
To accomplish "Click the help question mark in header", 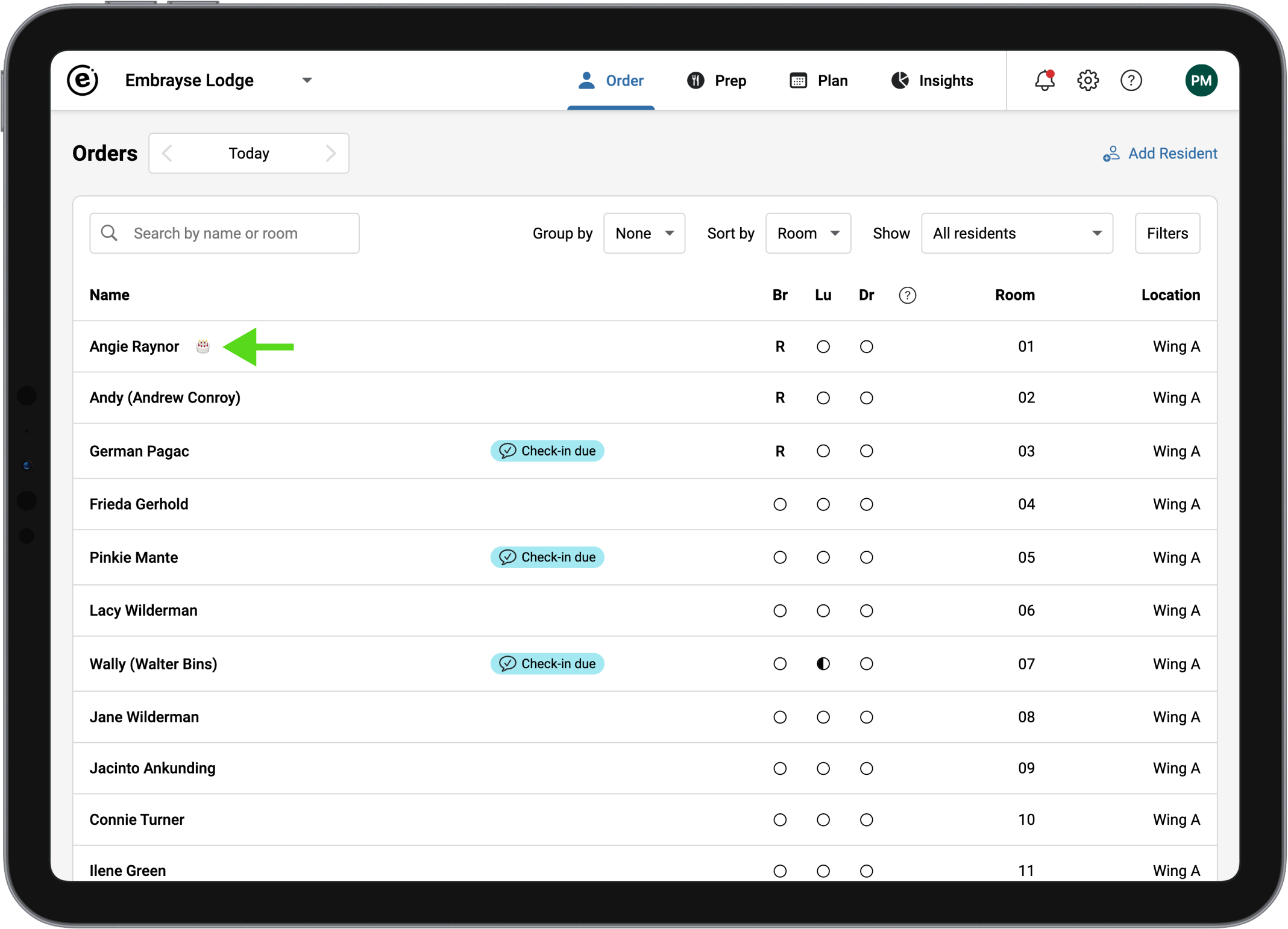I will click(x=1131, y=80).
